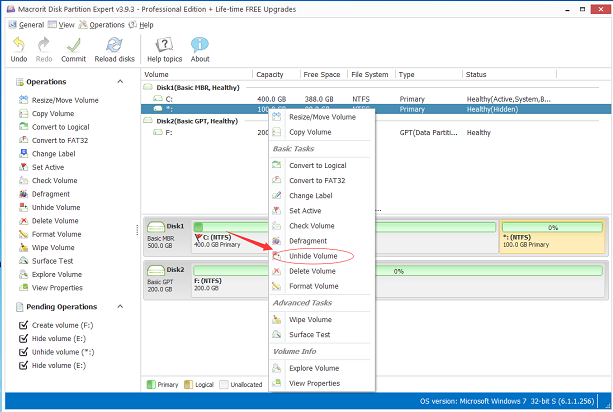Sort by the Free Space column header

[322, 74]
